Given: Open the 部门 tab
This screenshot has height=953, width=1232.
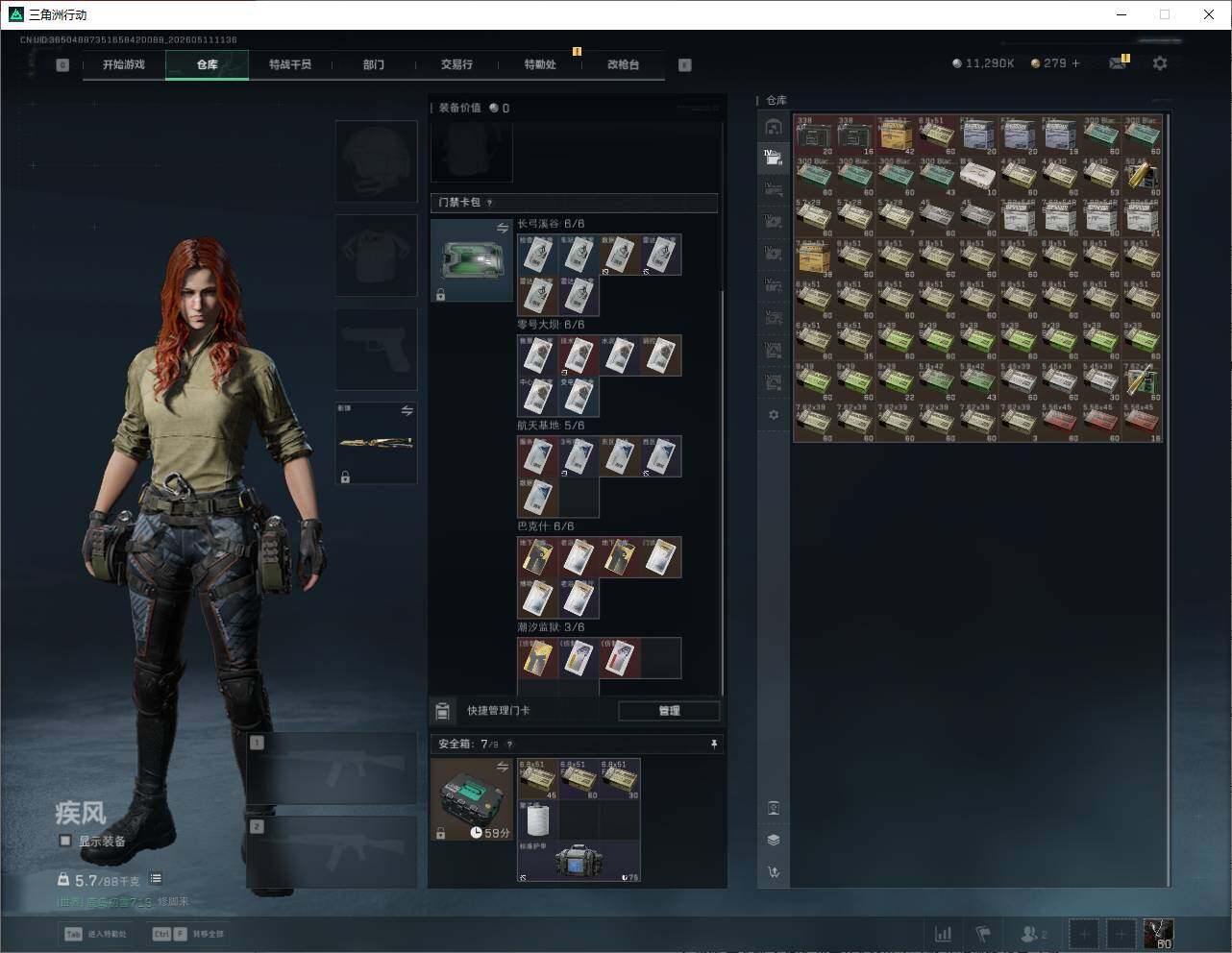Looking at the screenshot, I should (374, 64).
